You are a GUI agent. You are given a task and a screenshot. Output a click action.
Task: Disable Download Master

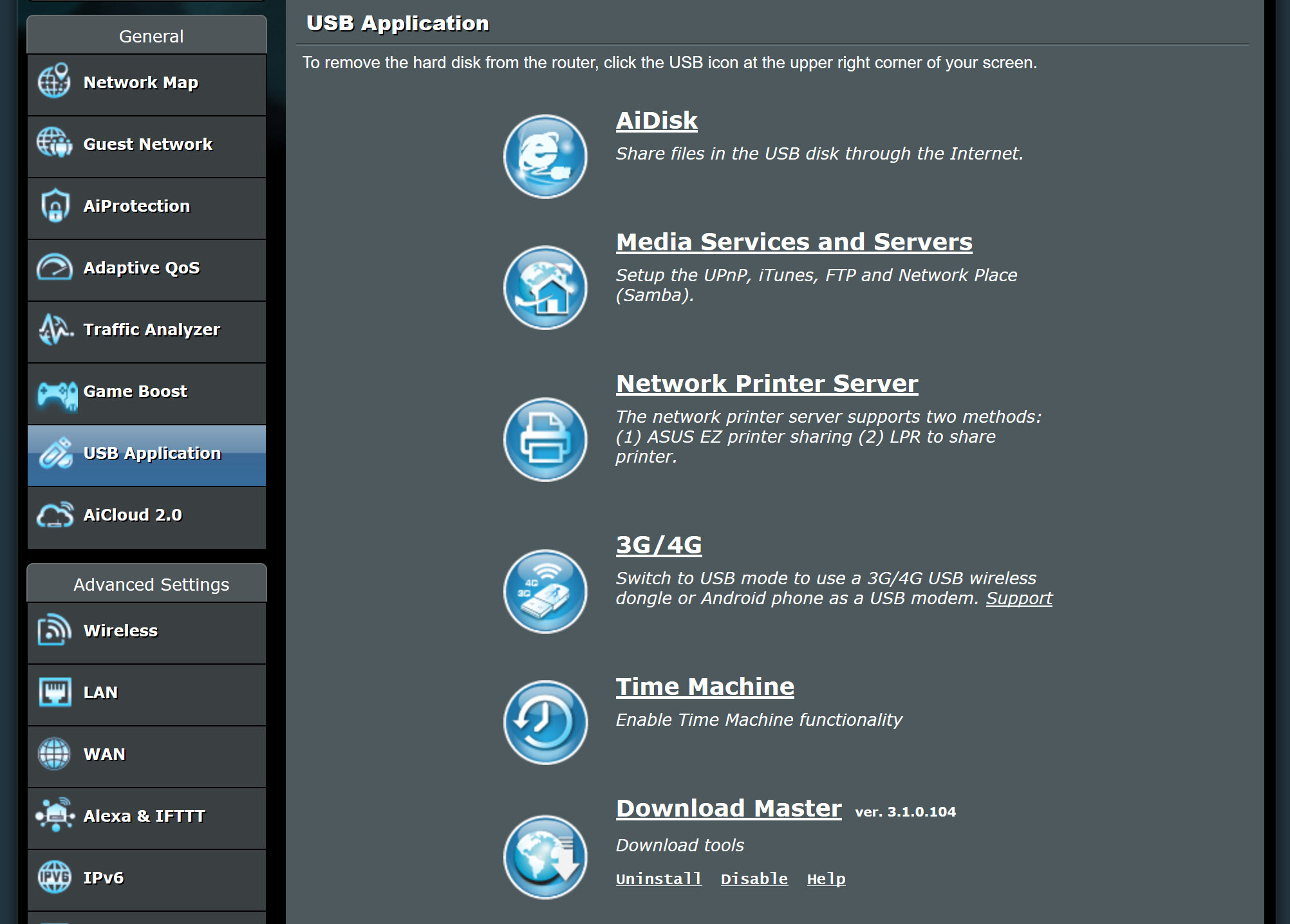coord(754,879)
